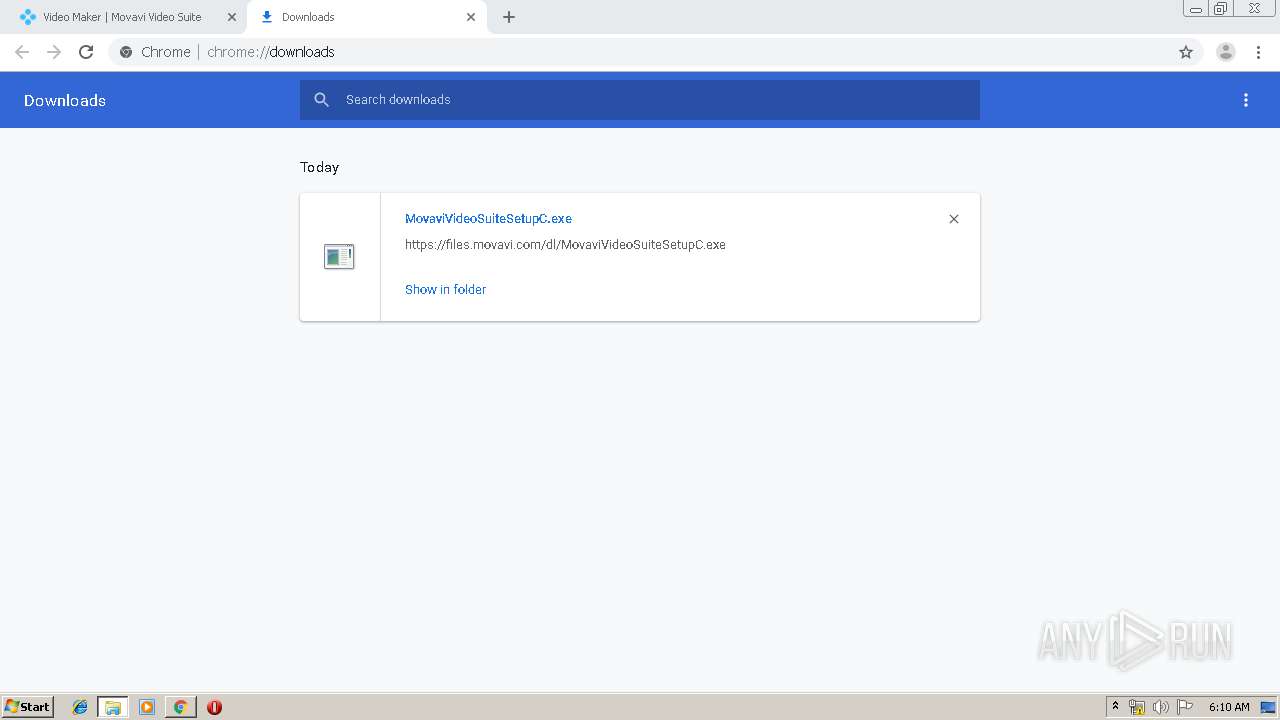Close the Video Maker Movavi tab

232,17
